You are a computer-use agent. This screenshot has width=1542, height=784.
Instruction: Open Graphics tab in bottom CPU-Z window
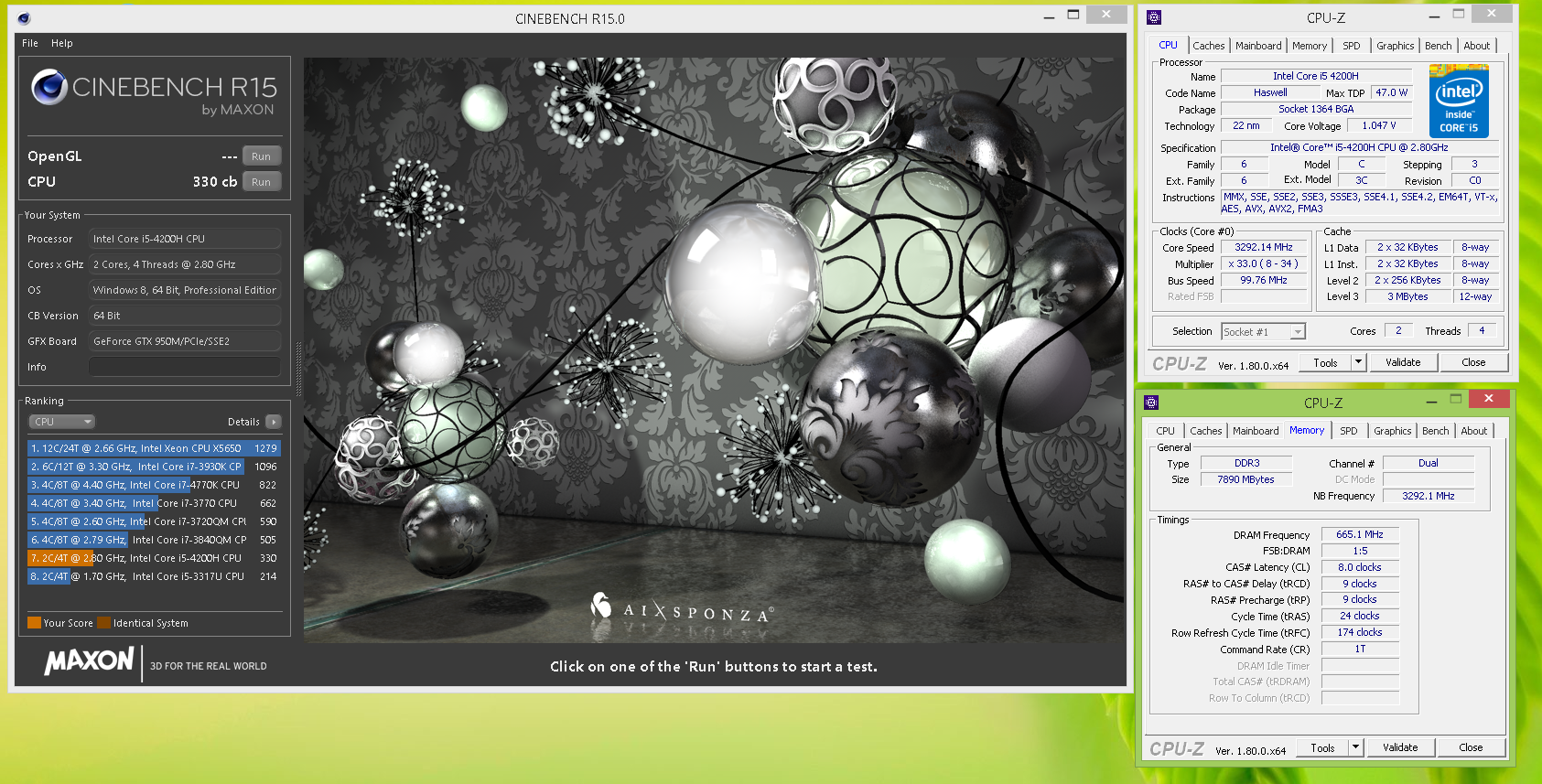(x=1392, y=431)
